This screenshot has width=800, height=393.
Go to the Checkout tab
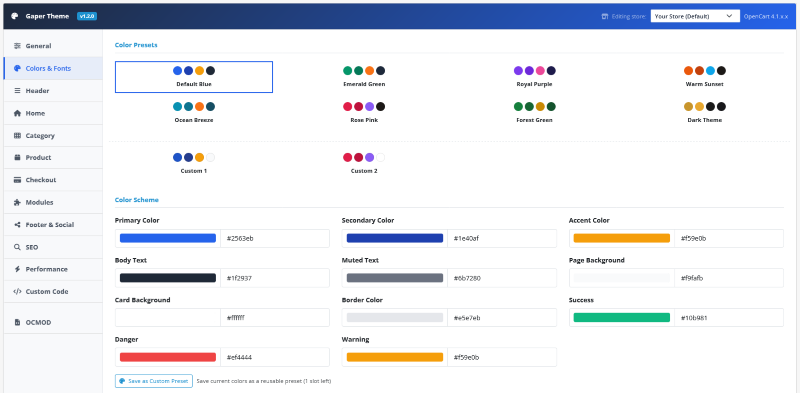click(x=53, y=180)
